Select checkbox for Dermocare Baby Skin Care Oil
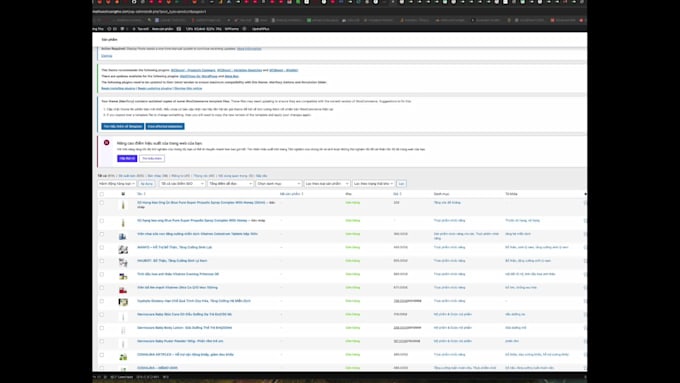This screenshot has width=680, height=383. click(102, 314)
